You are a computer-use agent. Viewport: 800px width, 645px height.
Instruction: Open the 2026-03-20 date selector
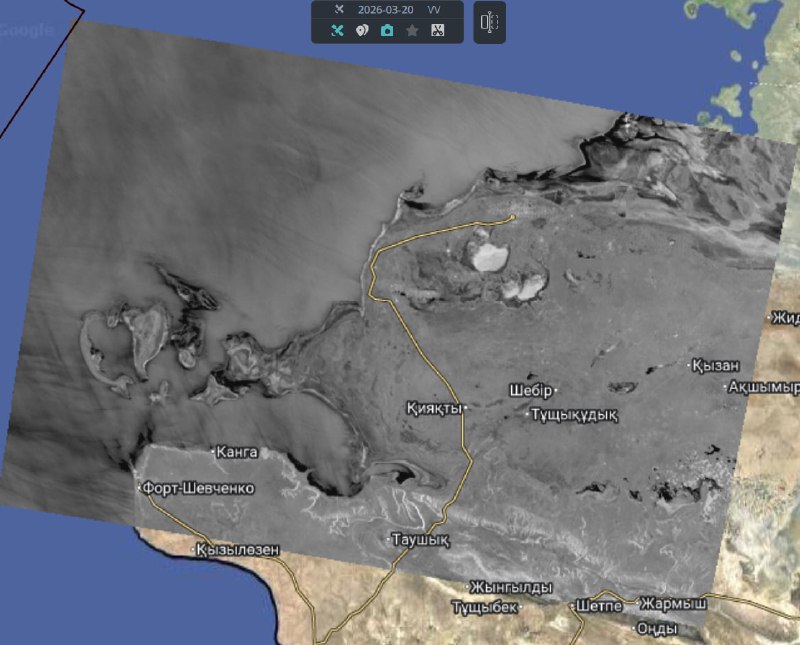coord(385,9)
